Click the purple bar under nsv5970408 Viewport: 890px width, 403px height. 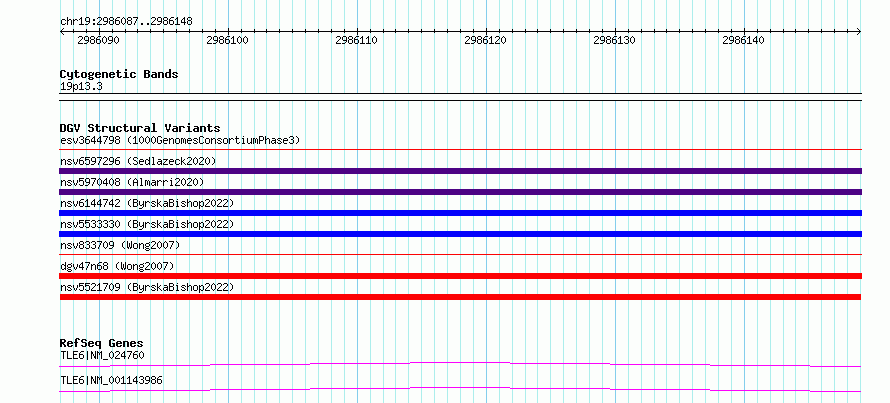tap(460, 192)
